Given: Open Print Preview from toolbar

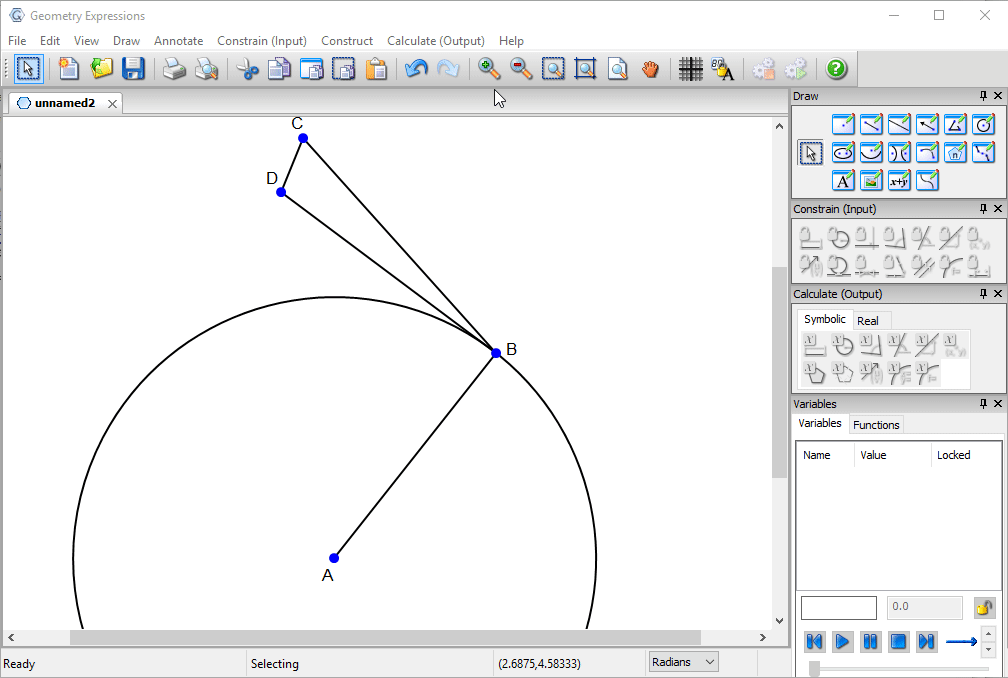Looking at the screenshot, I should click(206, 69).
